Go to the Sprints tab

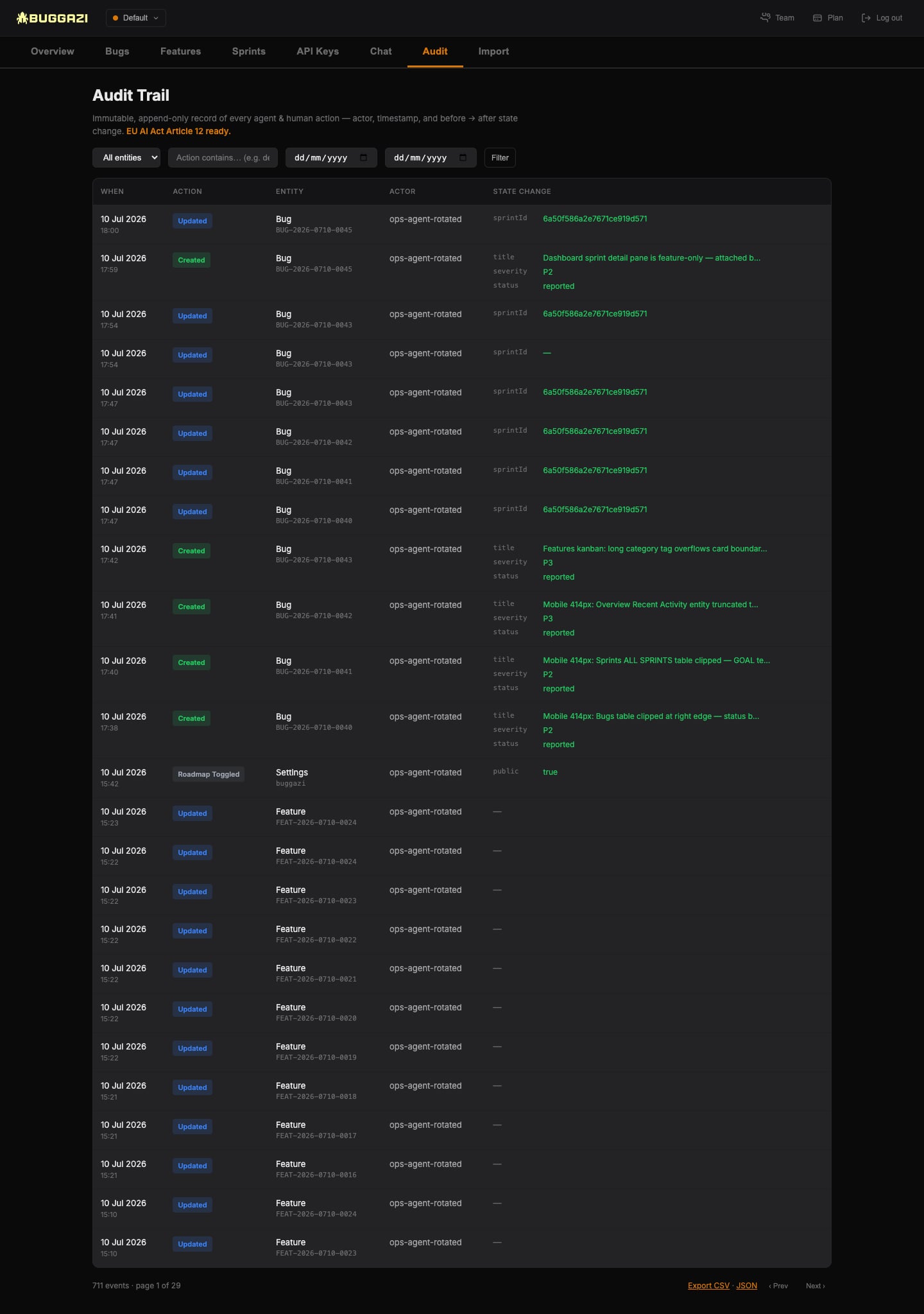(249, 51)
